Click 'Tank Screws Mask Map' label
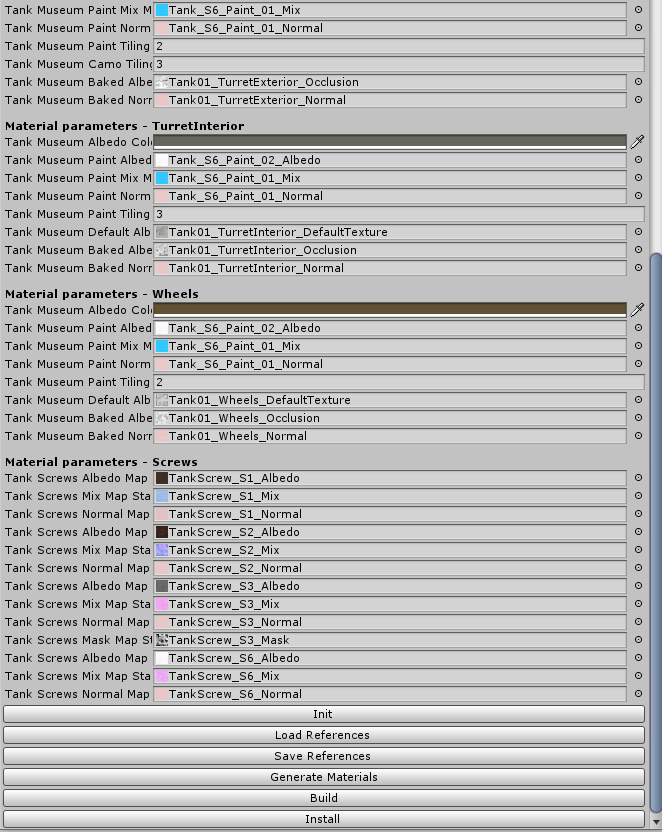This screenshot has height=832, width=662. click(x=79, y=640)
